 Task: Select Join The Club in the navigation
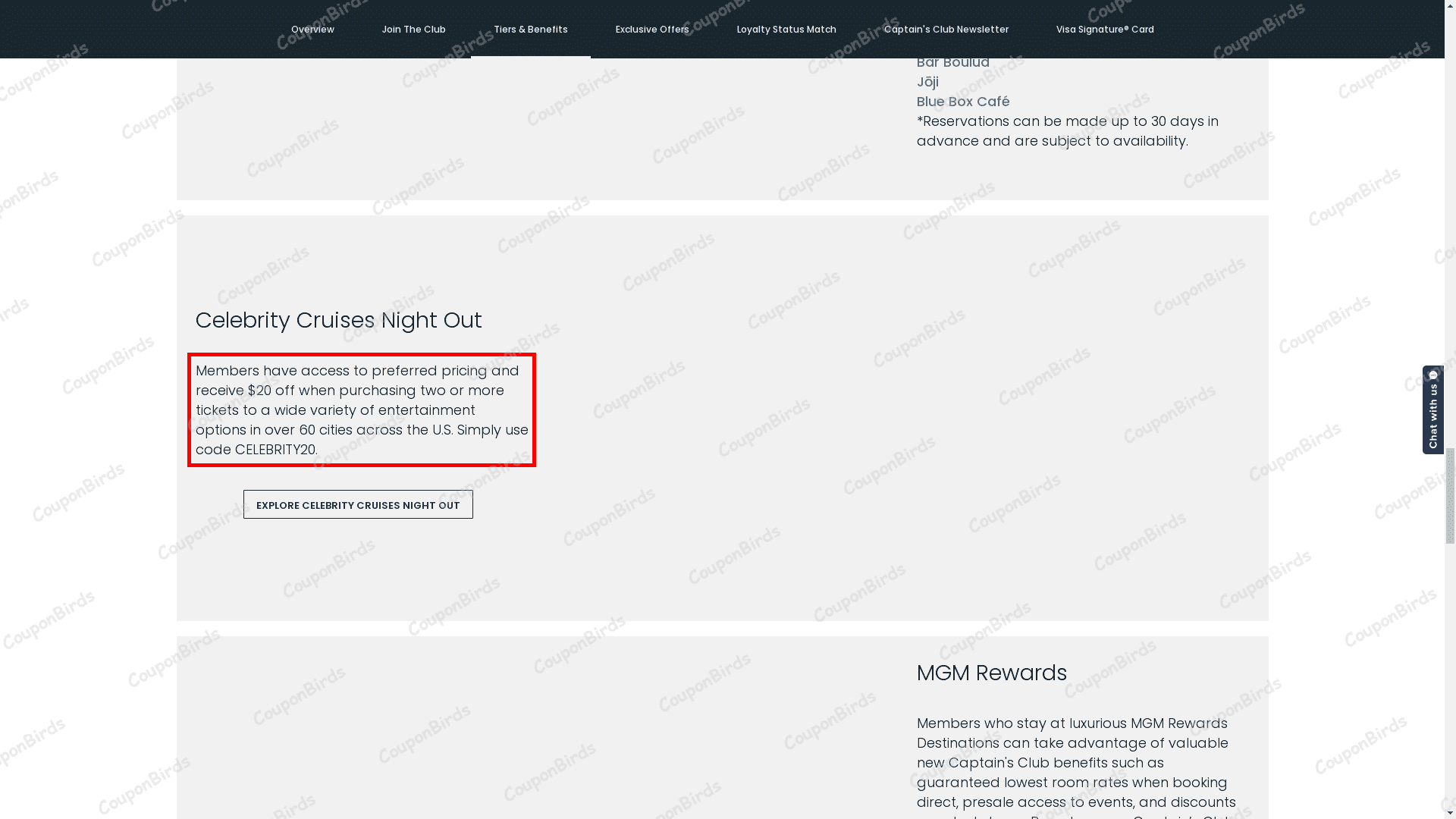coord(413,29)
